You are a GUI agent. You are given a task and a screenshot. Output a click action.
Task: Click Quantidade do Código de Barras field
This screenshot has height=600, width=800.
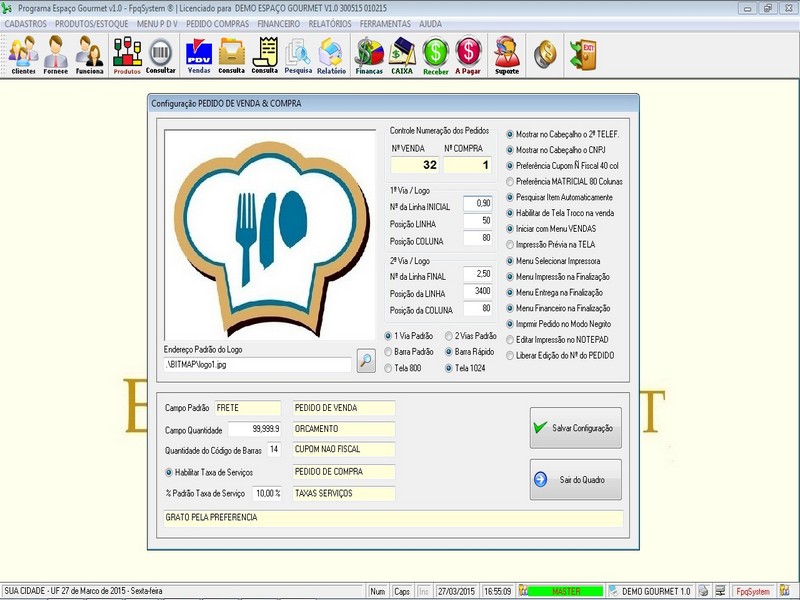(274, 449)
